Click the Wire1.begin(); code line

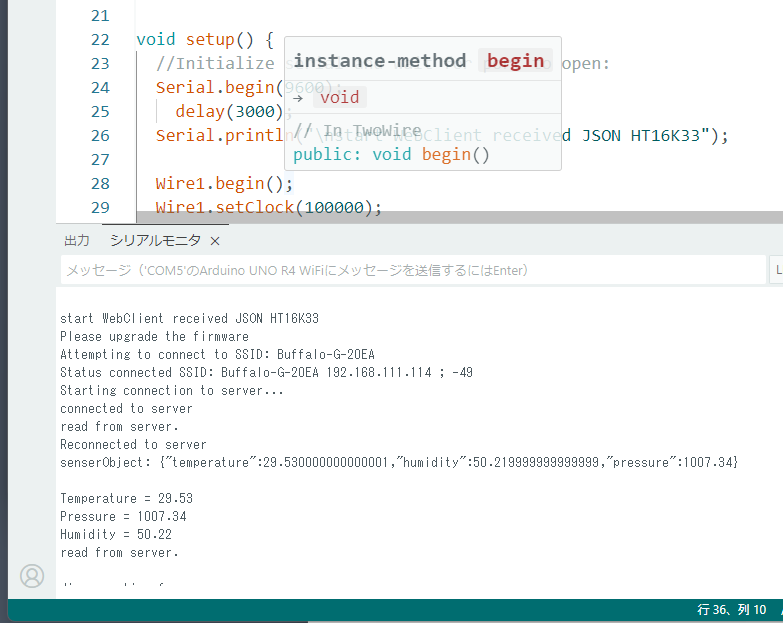pyautogui.click(x=224, y=183)
